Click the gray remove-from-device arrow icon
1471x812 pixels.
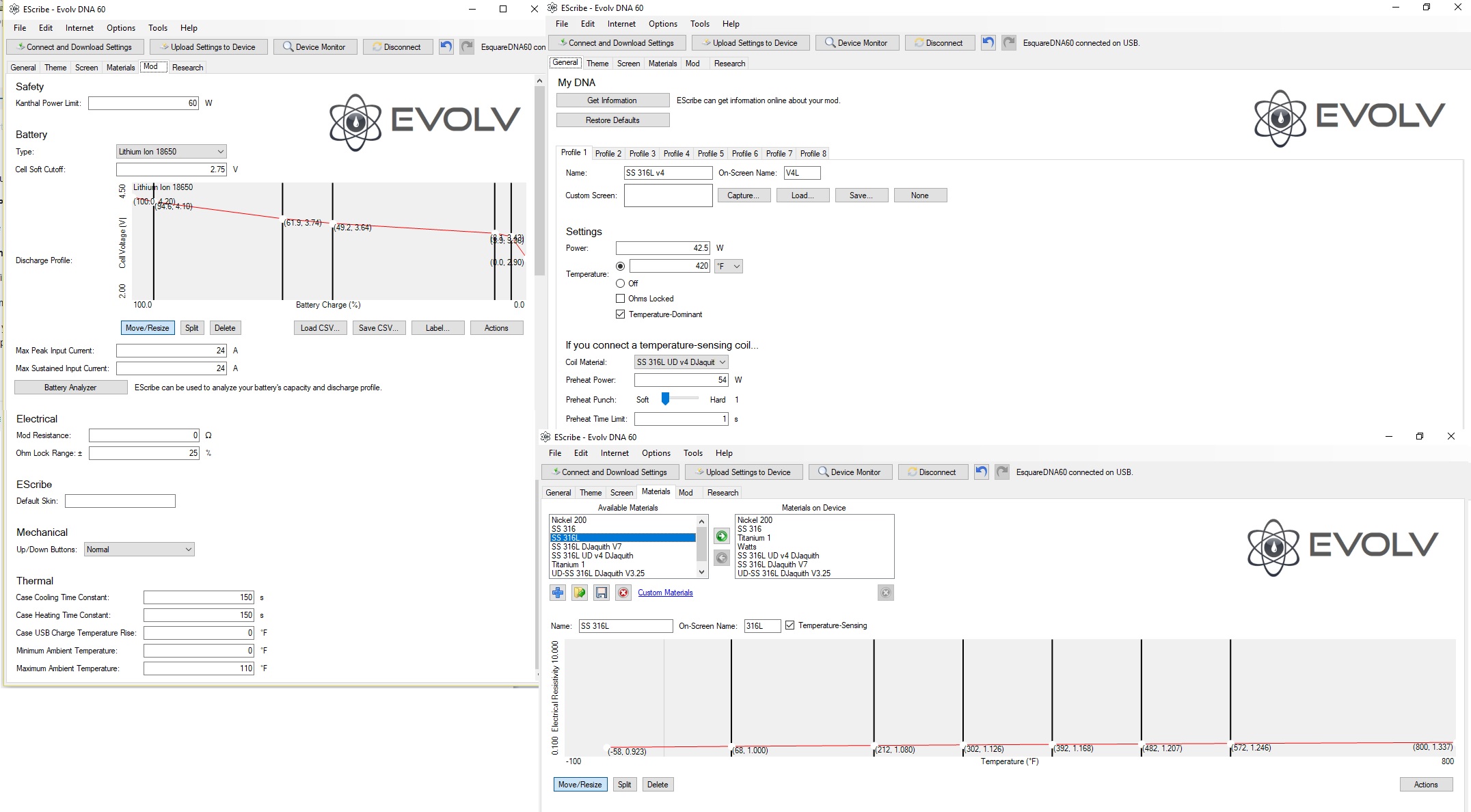(721, 558)
